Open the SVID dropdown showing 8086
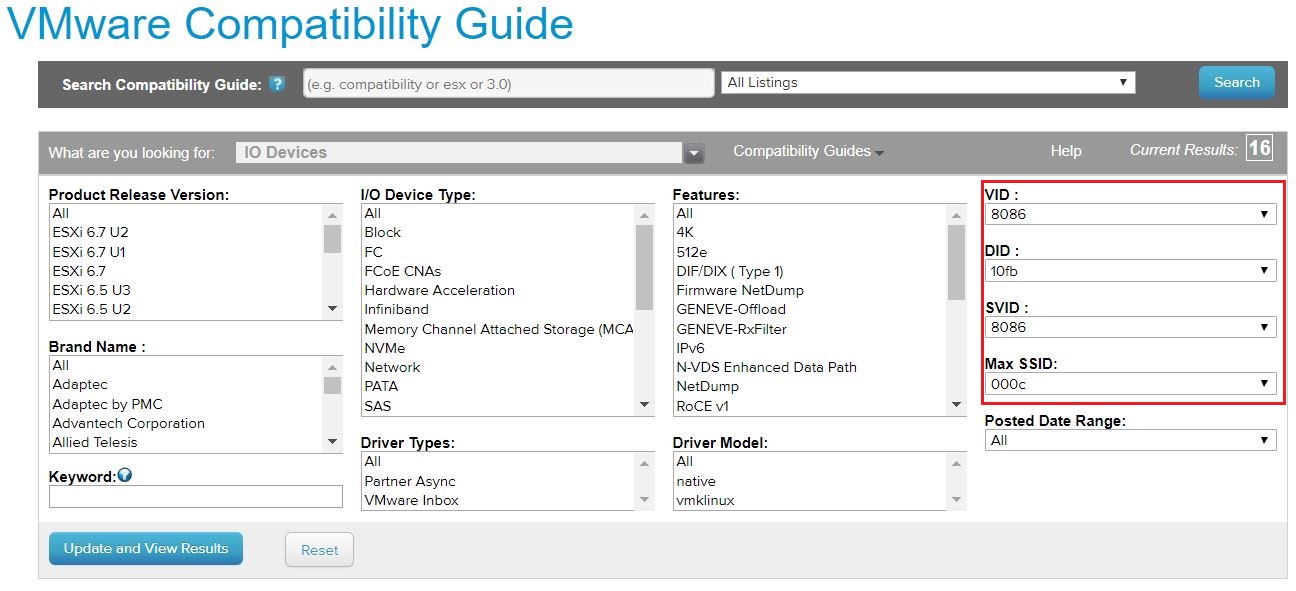The width and height of the screenshot is (1296, 591). point(1131,327)
